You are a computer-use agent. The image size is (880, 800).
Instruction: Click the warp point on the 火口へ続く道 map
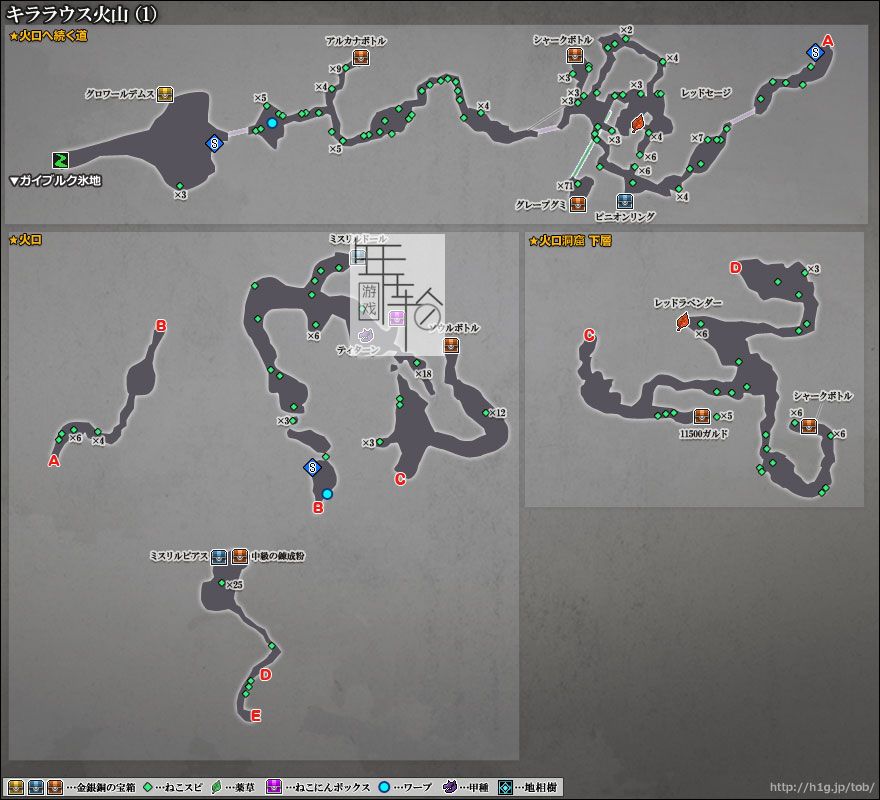click(272, 122)
